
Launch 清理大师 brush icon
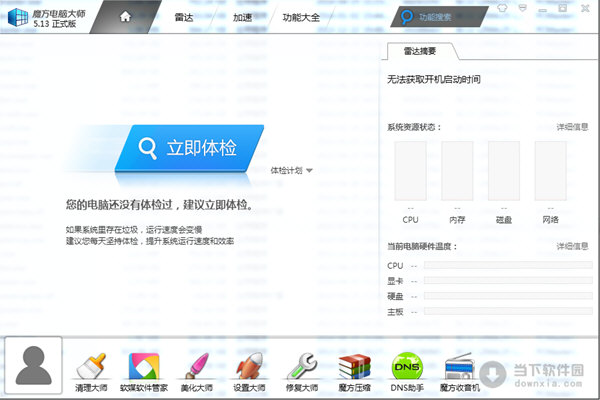(x=91, y=367)
